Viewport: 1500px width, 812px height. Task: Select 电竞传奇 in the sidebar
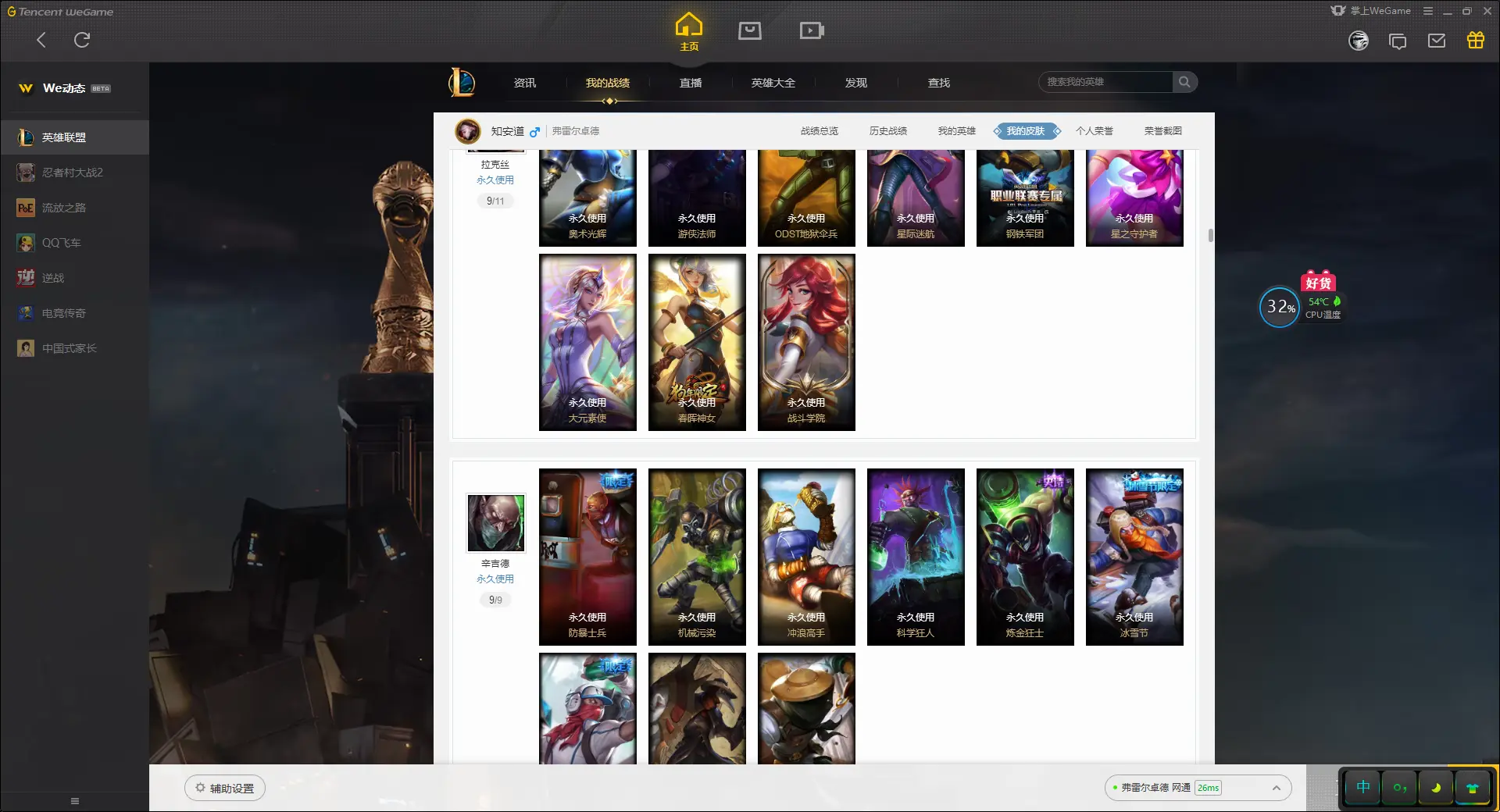coord(74,313)
